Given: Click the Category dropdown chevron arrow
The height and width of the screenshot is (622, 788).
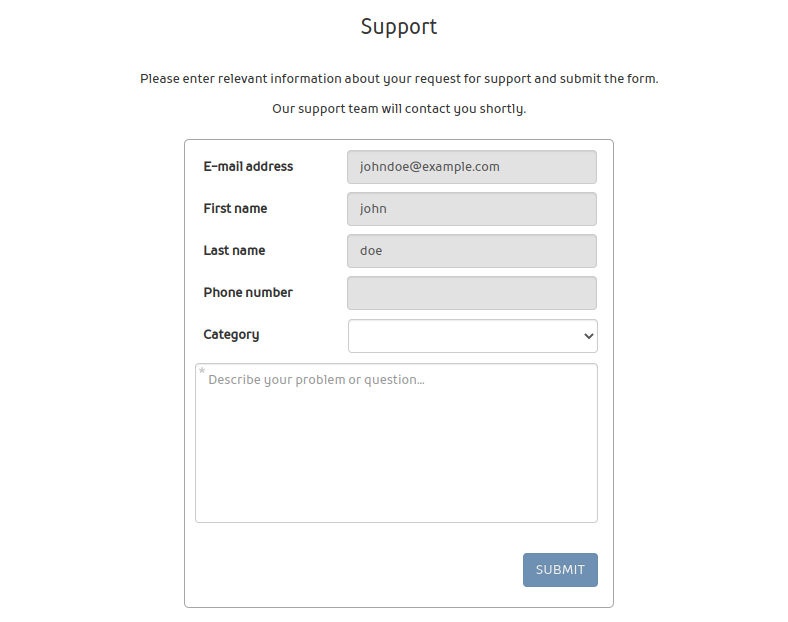Looking at the screenshot, I should point(588,337).
